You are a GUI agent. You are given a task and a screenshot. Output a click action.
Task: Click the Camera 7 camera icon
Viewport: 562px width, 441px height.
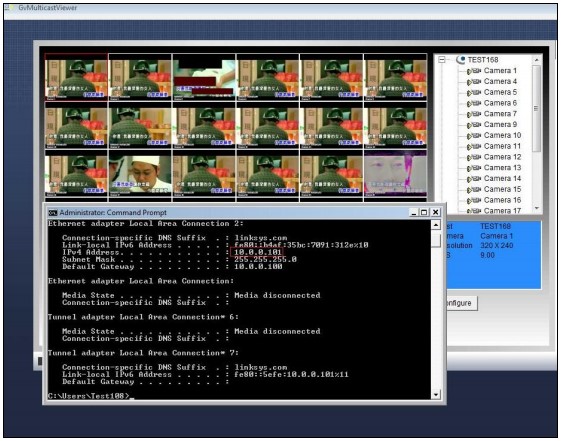pos(474,114)
